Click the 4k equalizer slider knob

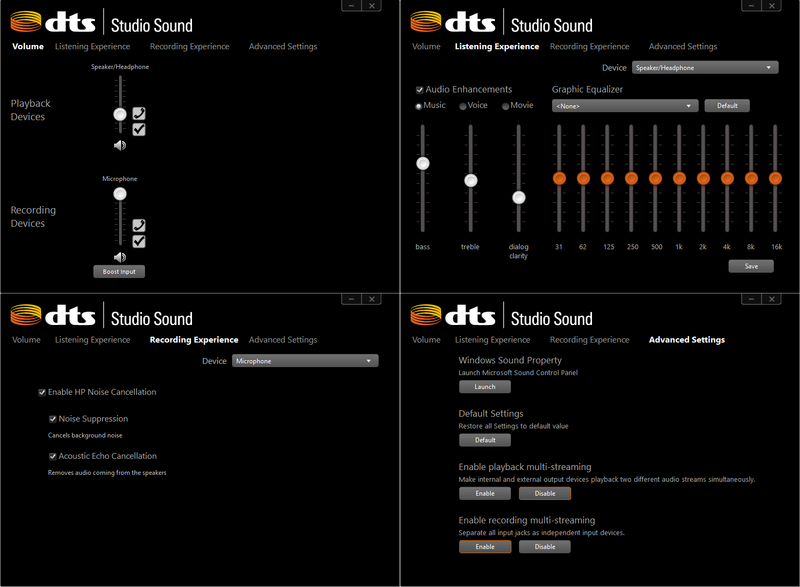pyautogui.click(x=727, y=178)
